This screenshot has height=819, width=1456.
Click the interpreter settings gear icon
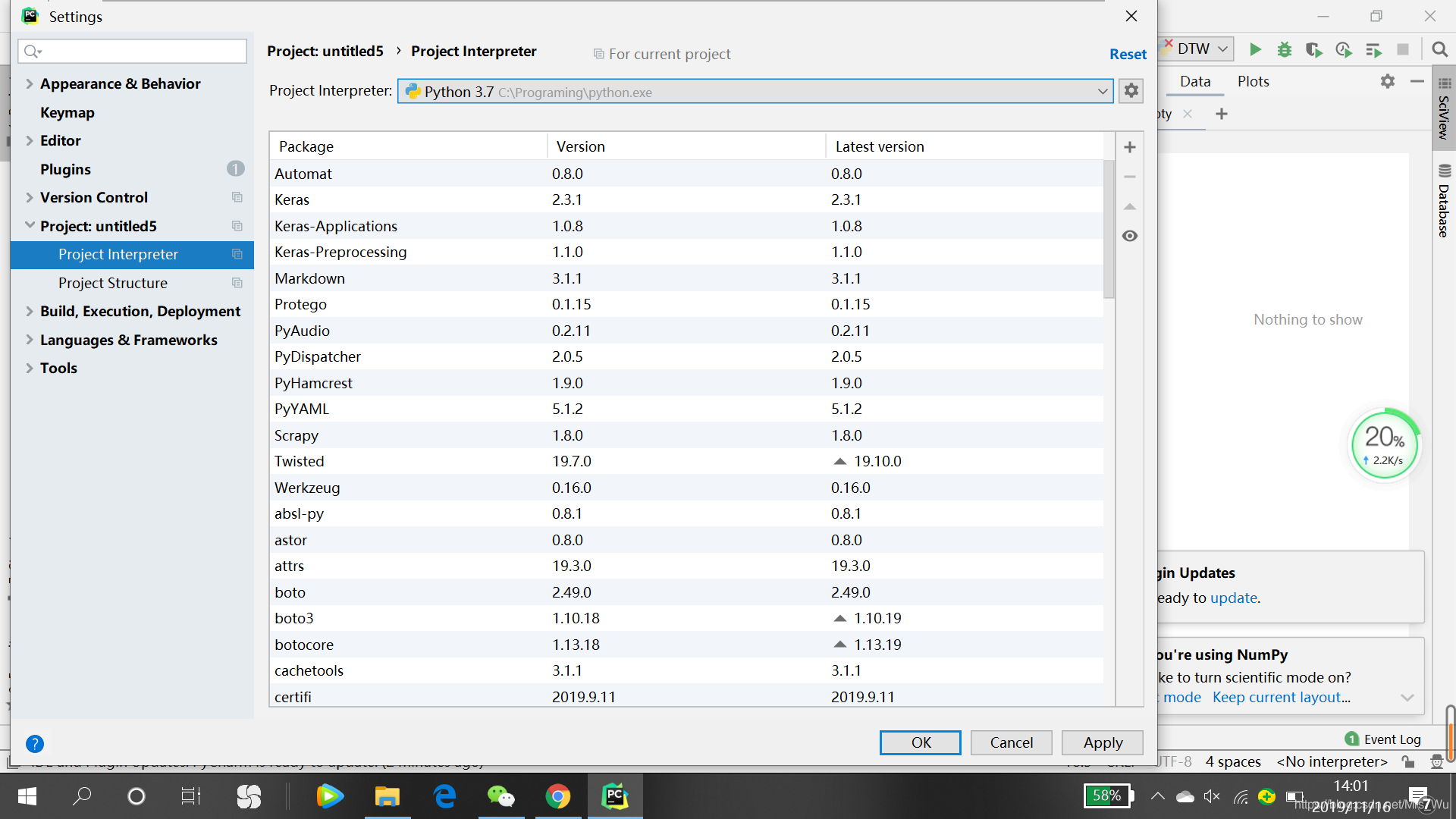[x=1131, y=90]
